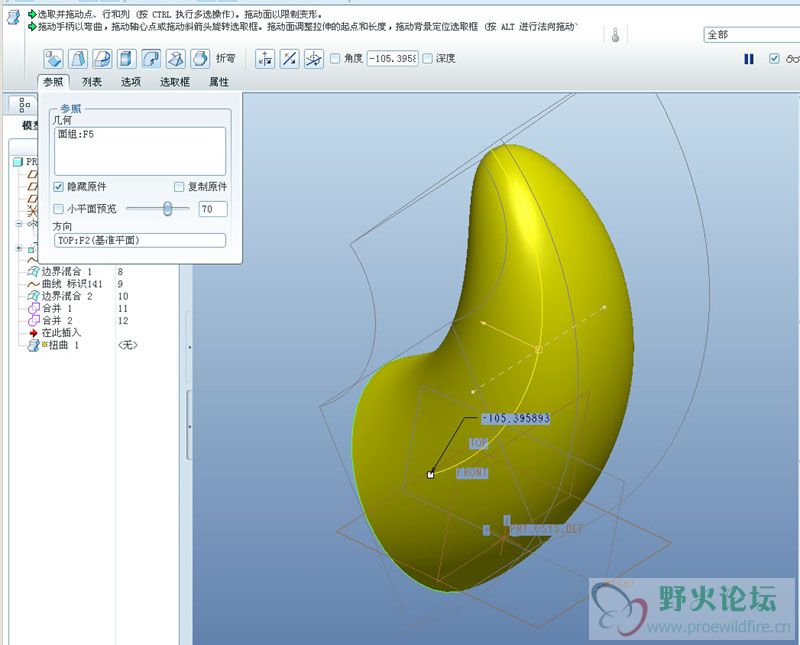Click feature number 12 cell
Screen dimensions: 800x645
click(x=123, y=320)
